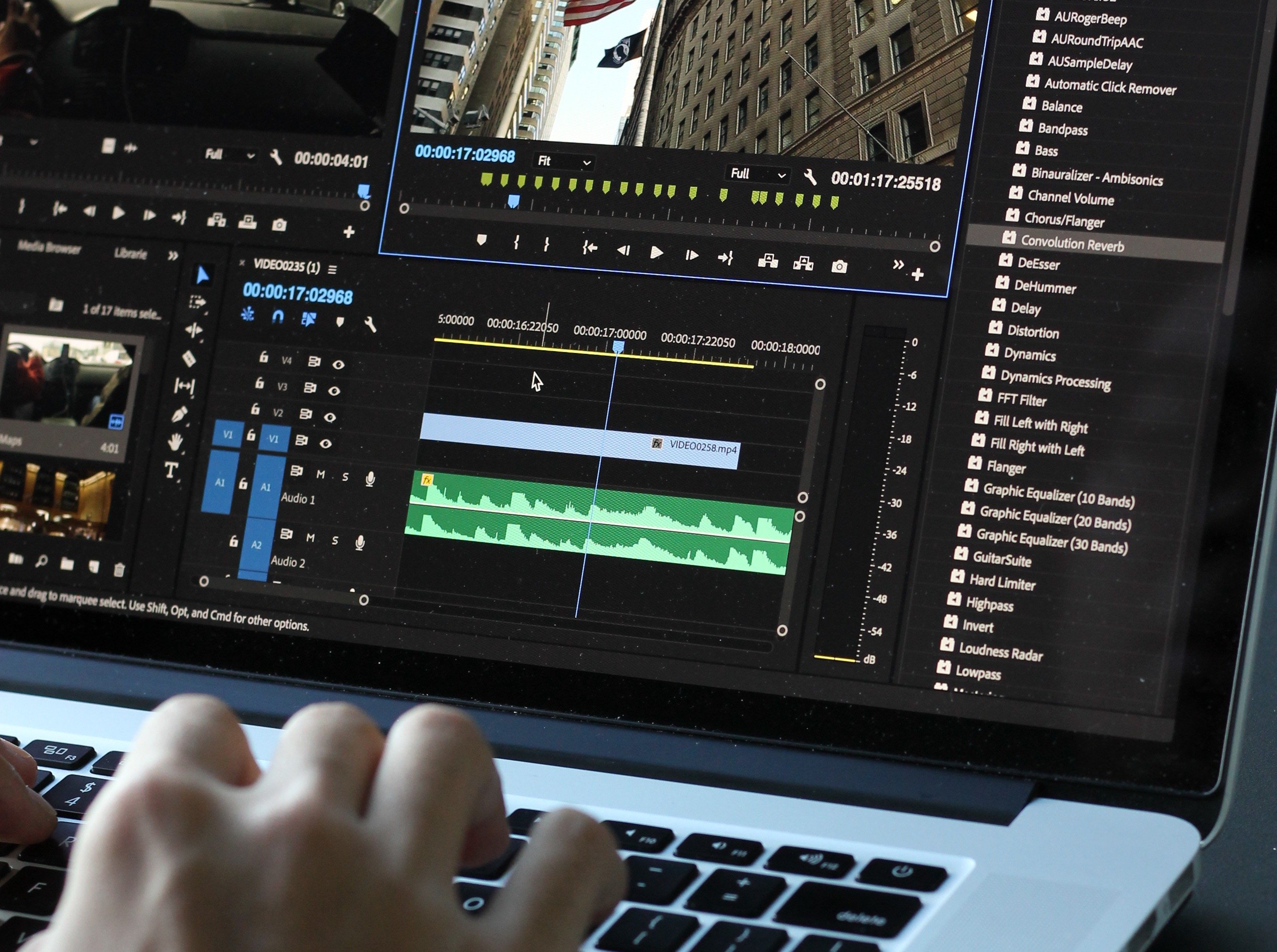
Task: Toggle timeline Snap magnet
Action: click(x=278, y=317)
